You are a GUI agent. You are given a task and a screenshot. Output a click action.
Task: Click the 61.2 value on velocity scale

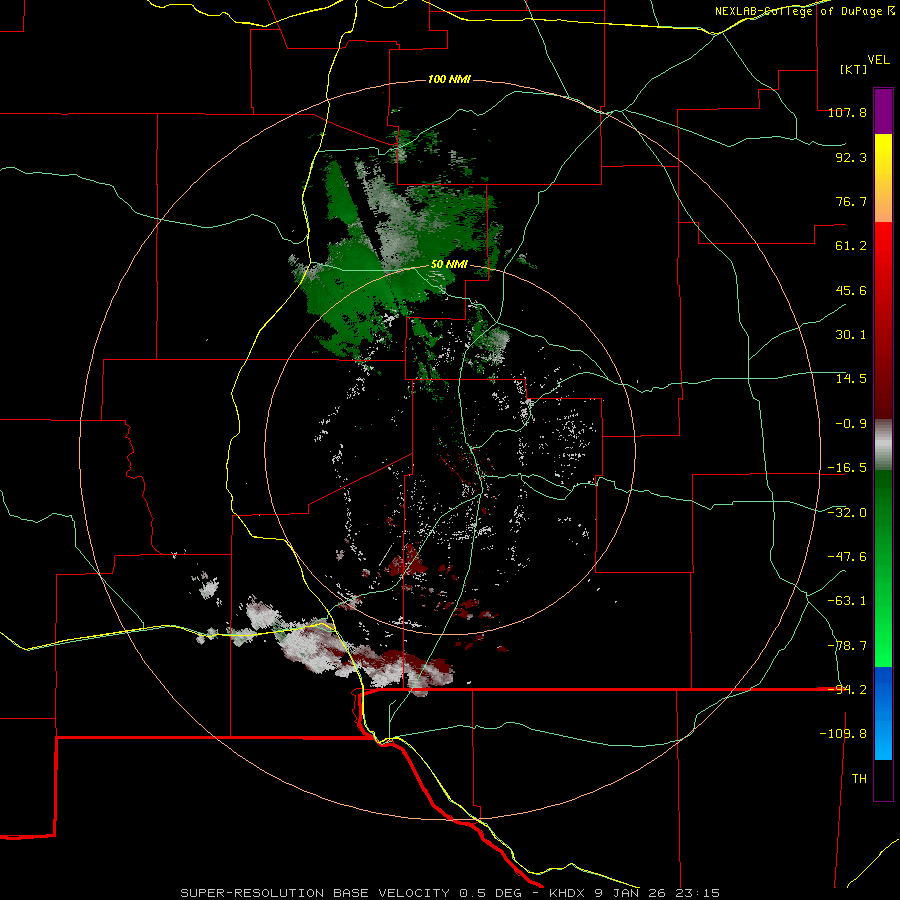(851, 246)
